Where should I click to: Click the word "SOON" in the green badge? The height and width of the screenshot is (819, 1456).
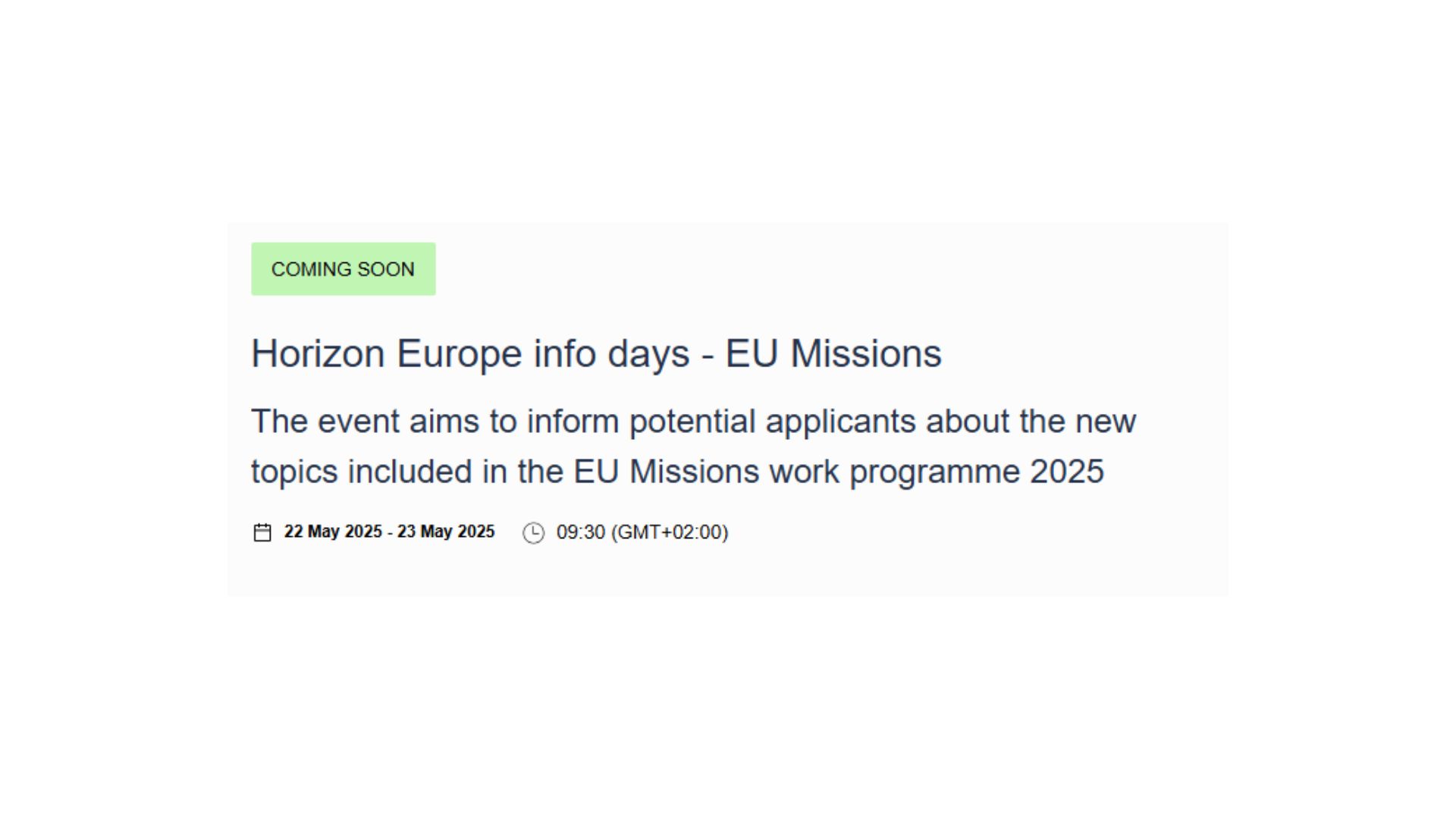[386, 269]
